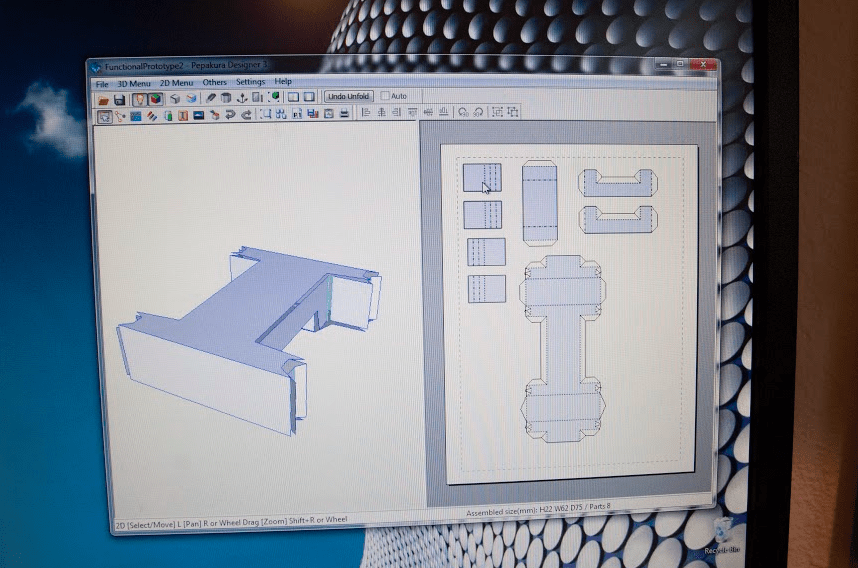Click the align bottom icon
Screen dimensions: 858x568
pos(444,112)
